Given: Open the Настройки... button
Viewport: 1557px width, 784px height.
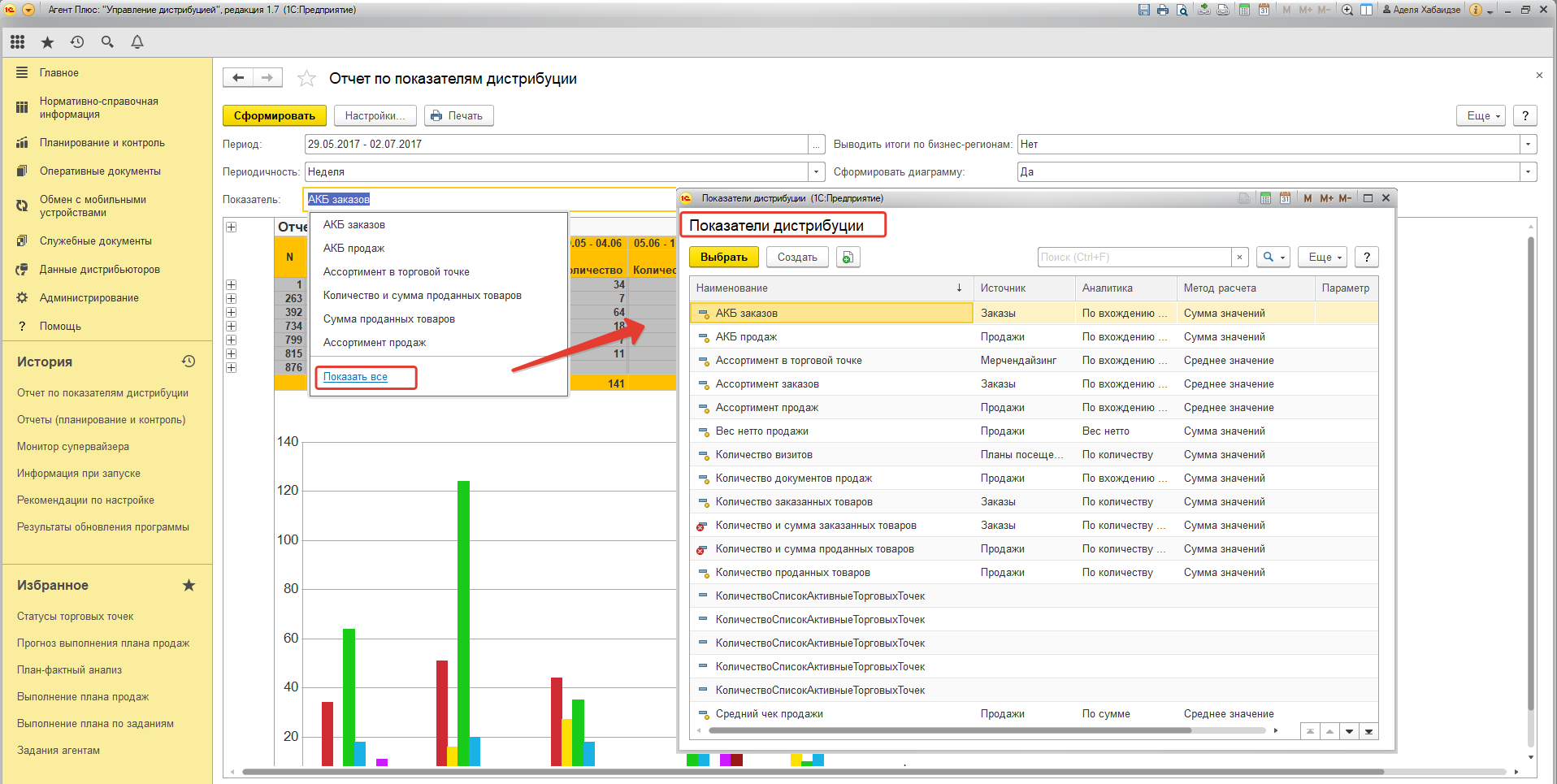Looking at the screenshot, I should [375, 115].
